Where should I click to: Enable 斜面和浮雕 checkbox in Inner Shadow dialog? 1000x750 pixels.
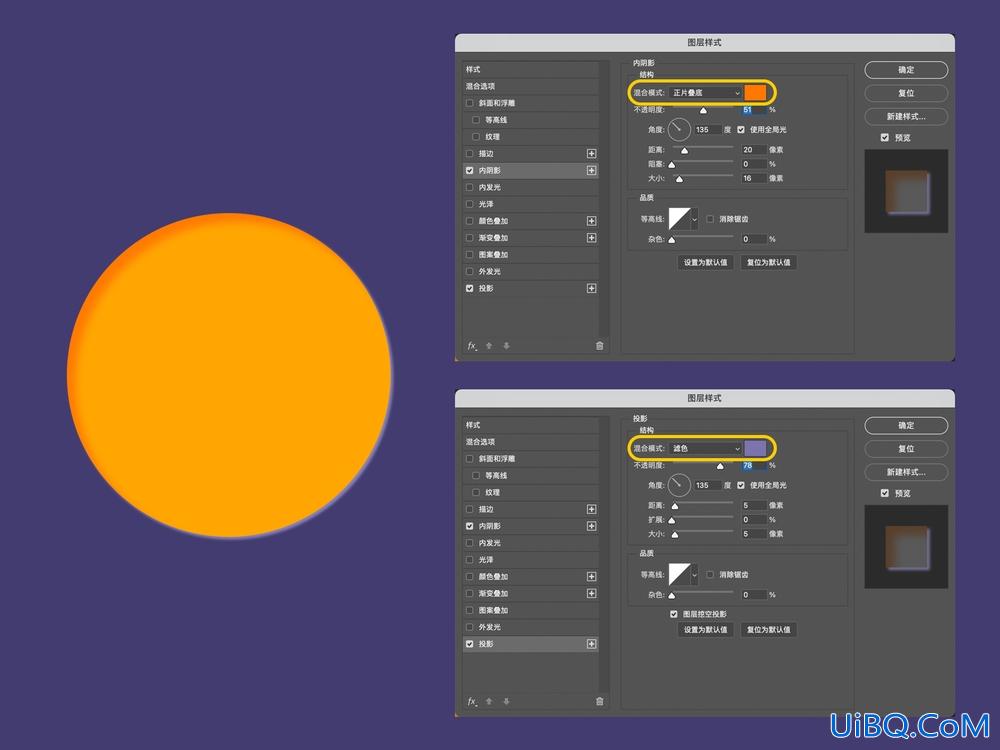(x=470, y=103)
